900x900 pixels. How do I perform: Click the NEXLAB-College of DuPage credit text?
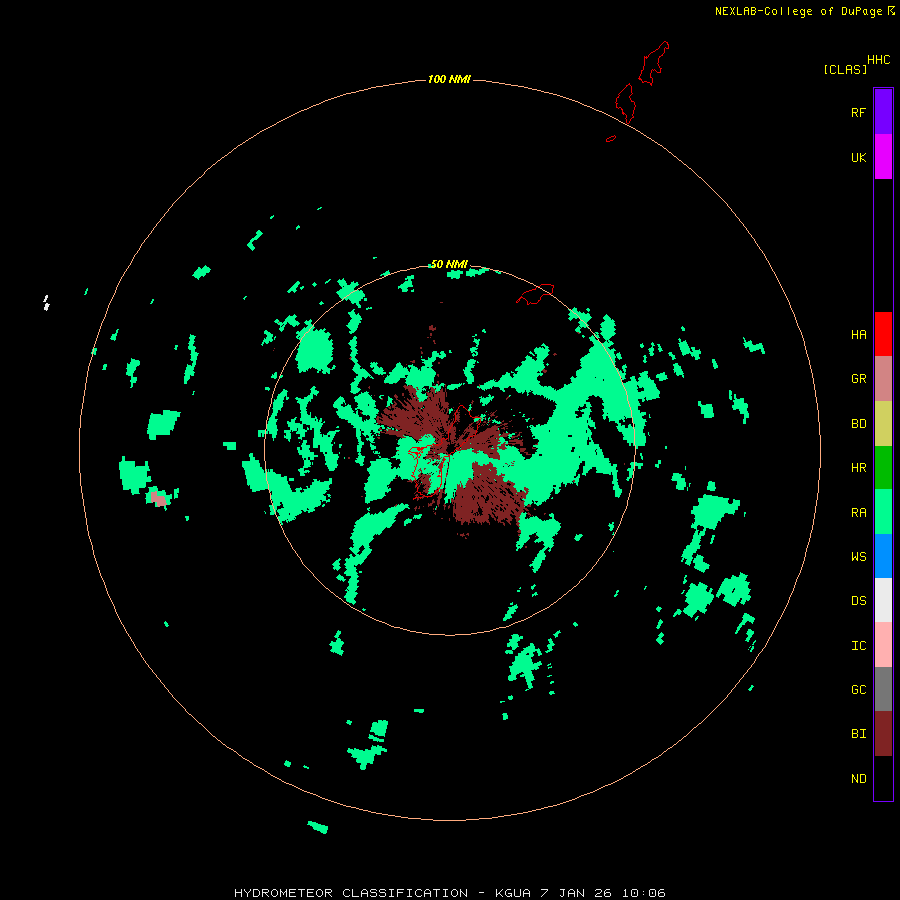[798, 11]
